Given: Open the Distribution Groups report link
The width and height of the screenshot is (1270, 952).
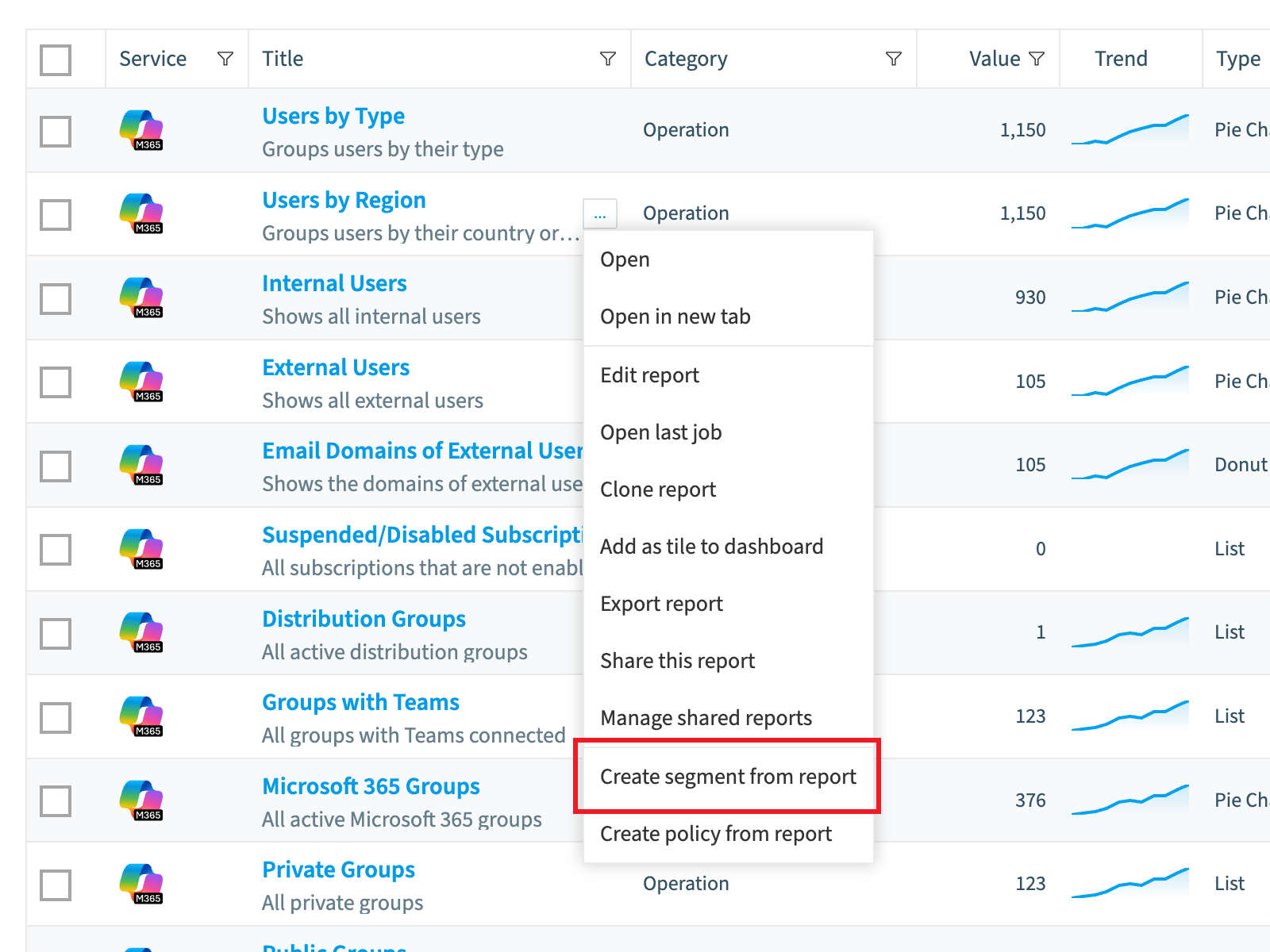Looking at the screenshot, I should pos(364,619).
